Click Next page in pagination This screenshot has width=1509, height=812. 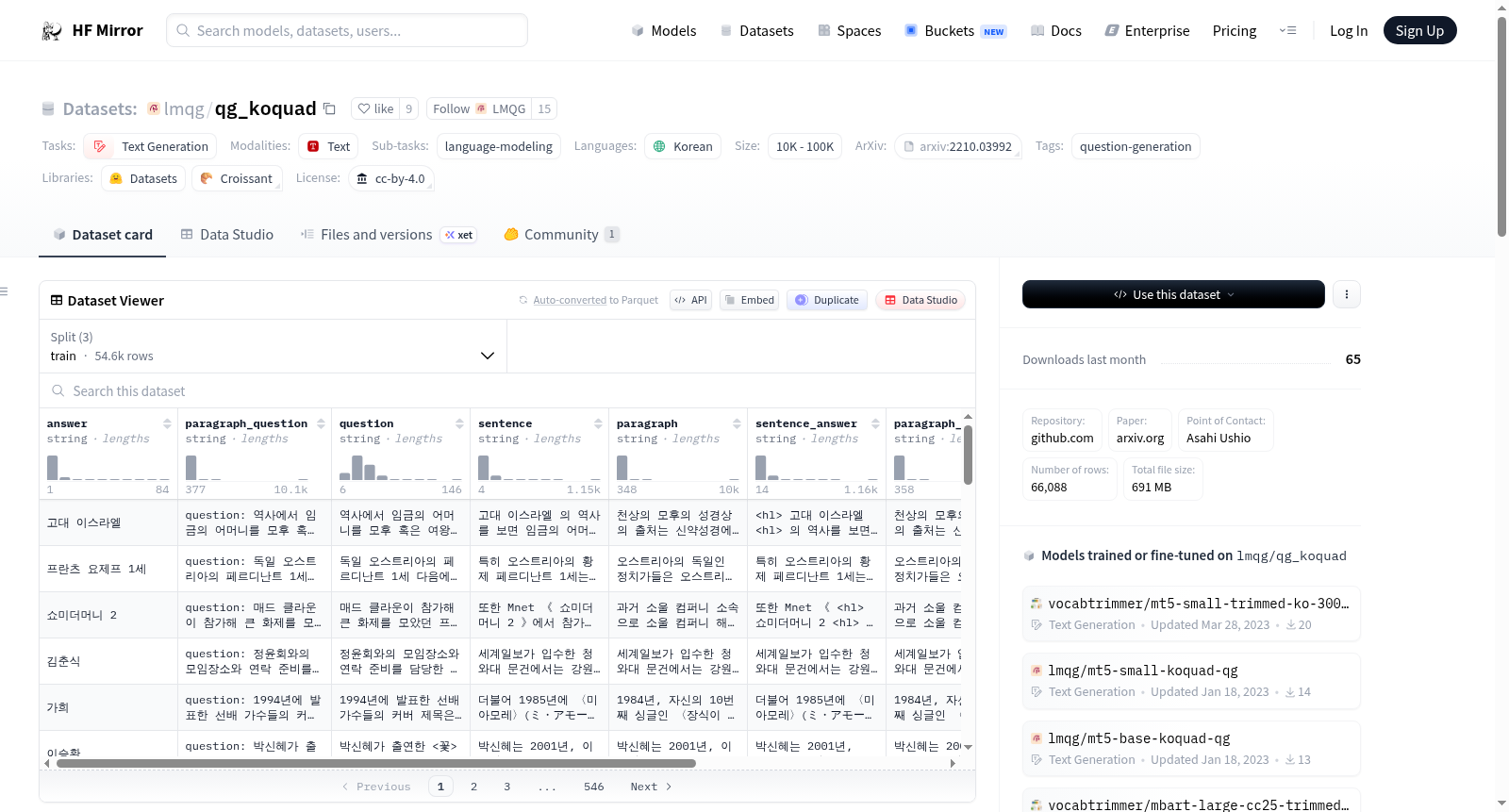(x=651, y=787)
